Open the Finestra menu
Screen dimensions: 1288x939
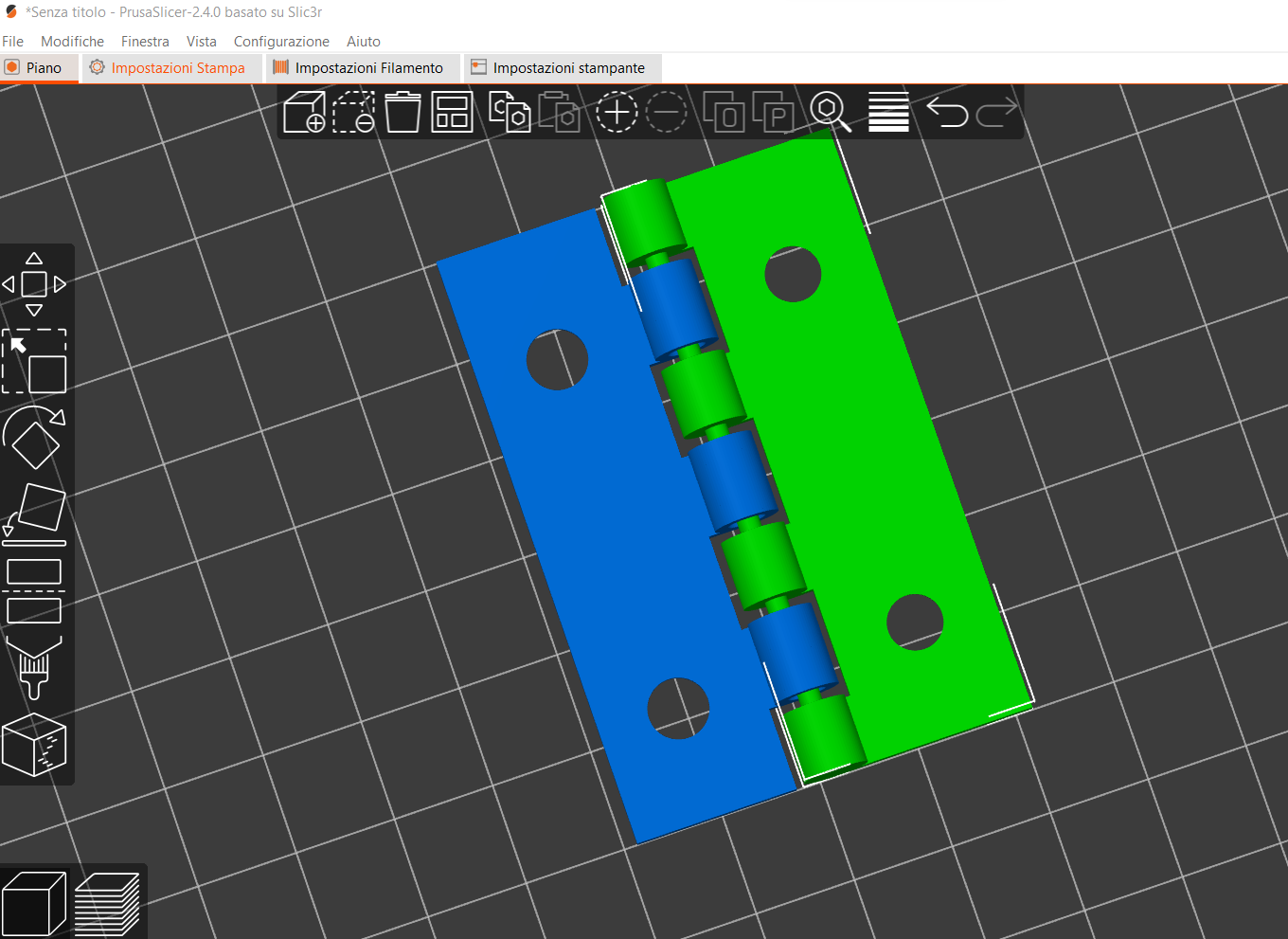click(x=145, y=42)
